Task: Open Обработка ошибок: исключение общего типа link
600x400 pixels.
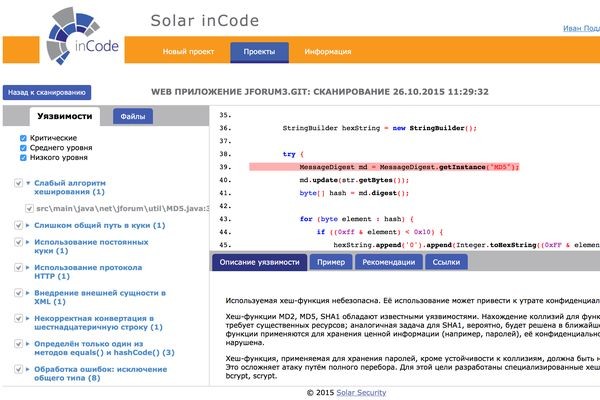Action: 101,374
